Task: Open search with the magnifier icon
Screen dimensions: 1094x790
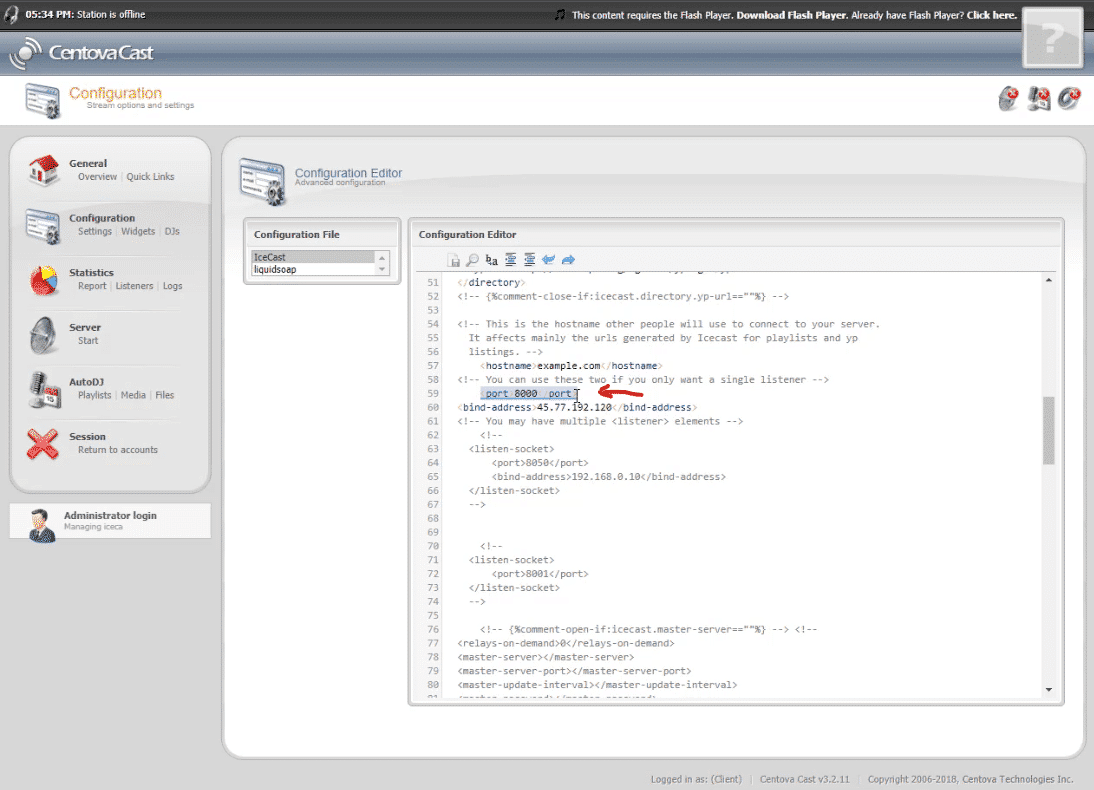Action: [x=472, y=260]
